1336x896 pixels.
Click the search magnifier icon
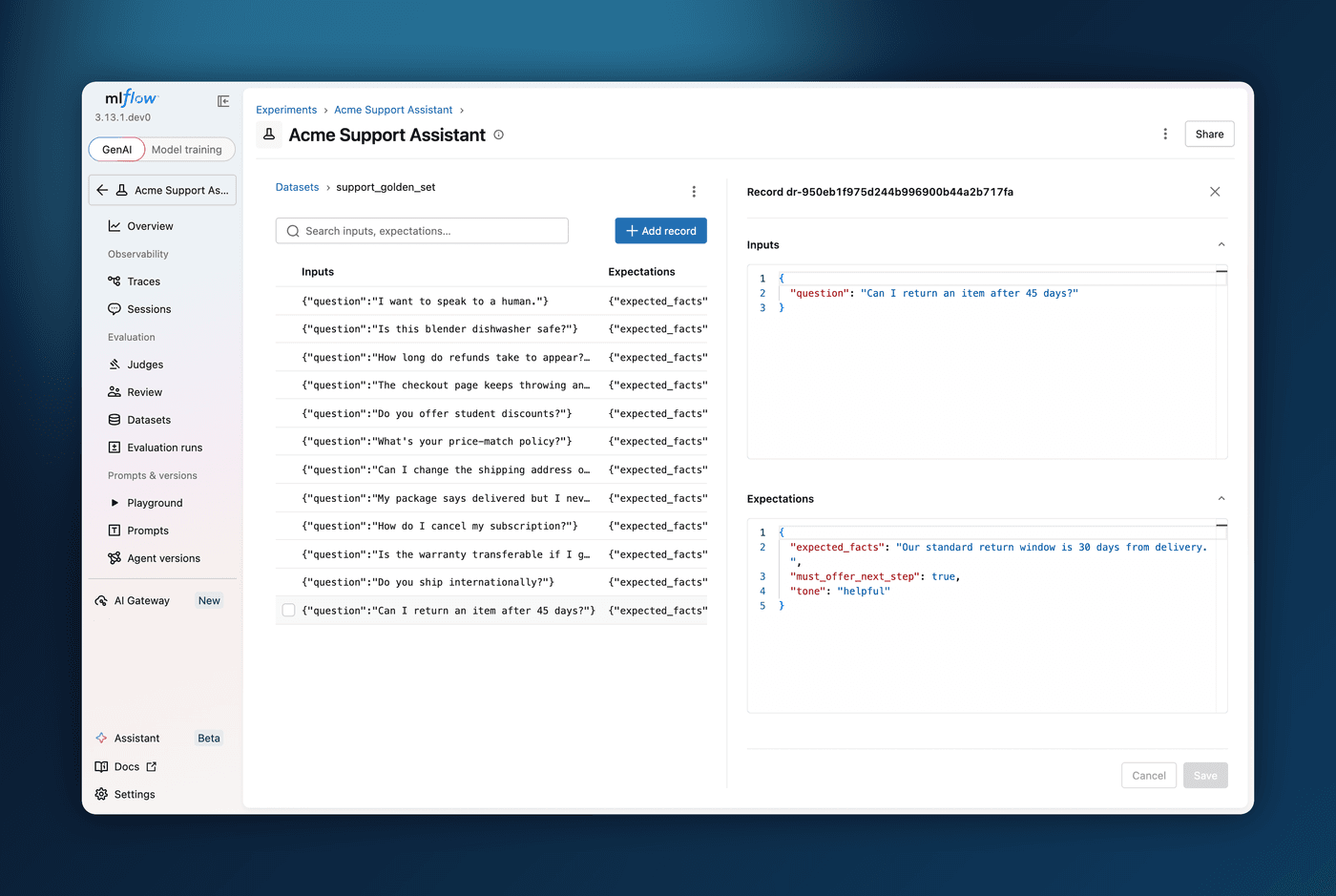click(293, 231)
